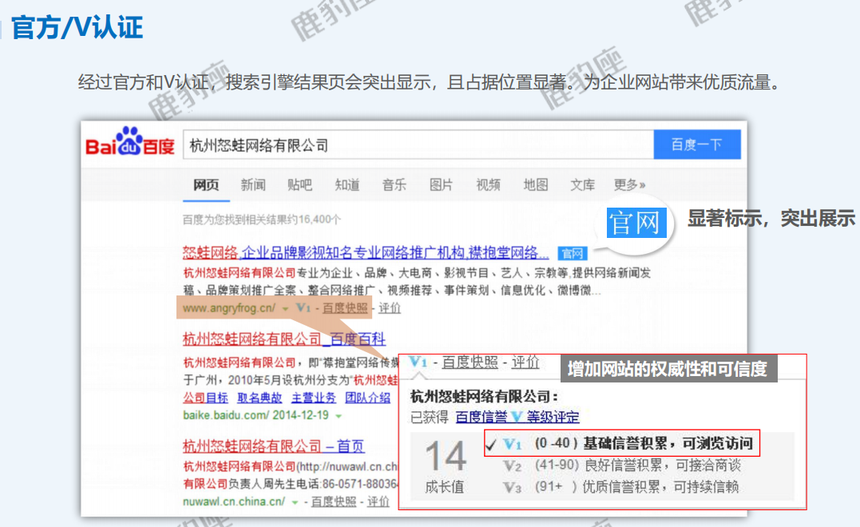Click the V2 icon in the level list
This screenshot has width=860, height=527.
[512, 466]
